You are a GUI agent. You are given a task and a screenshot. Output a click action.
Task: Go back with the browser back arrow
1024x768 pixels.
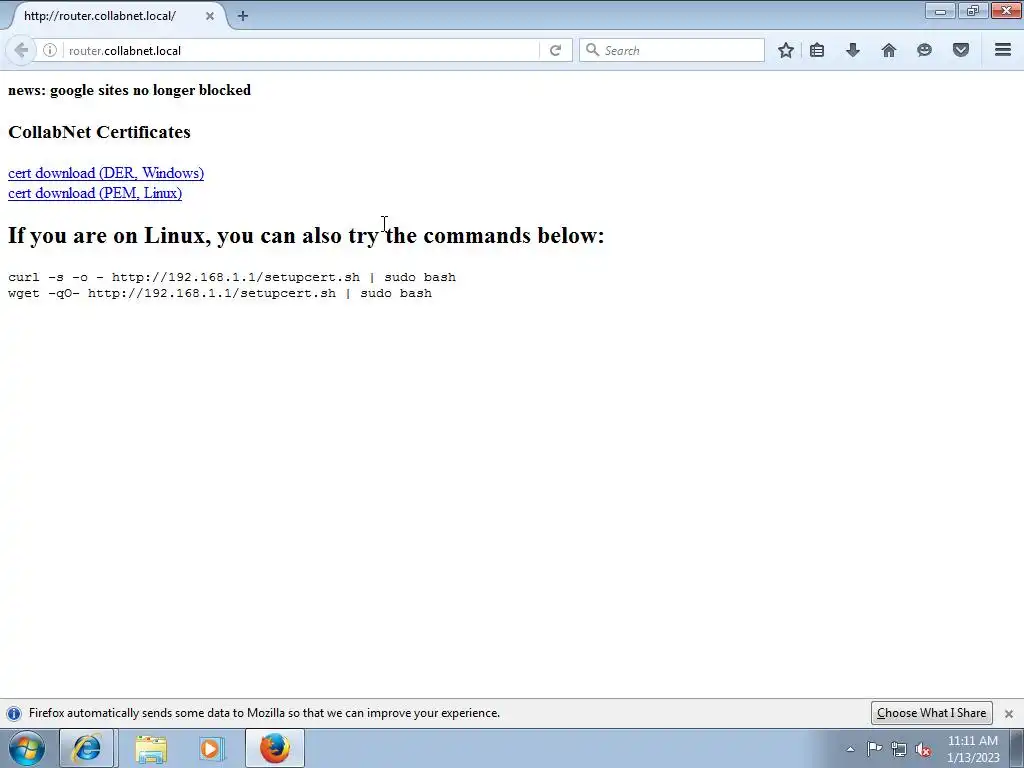point(21,50)
